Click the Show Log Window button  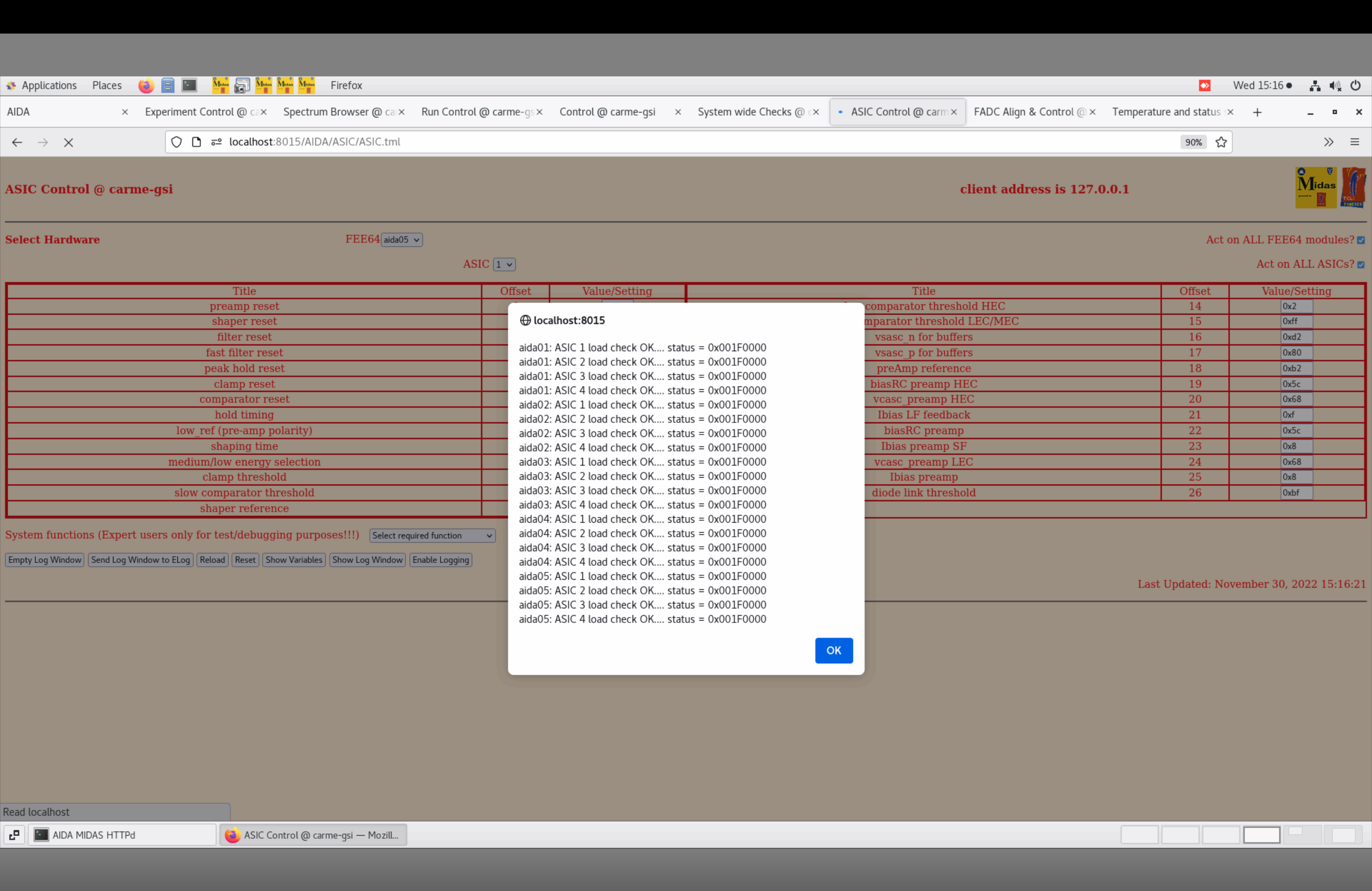pyautogui.click(x=367, y=560)
